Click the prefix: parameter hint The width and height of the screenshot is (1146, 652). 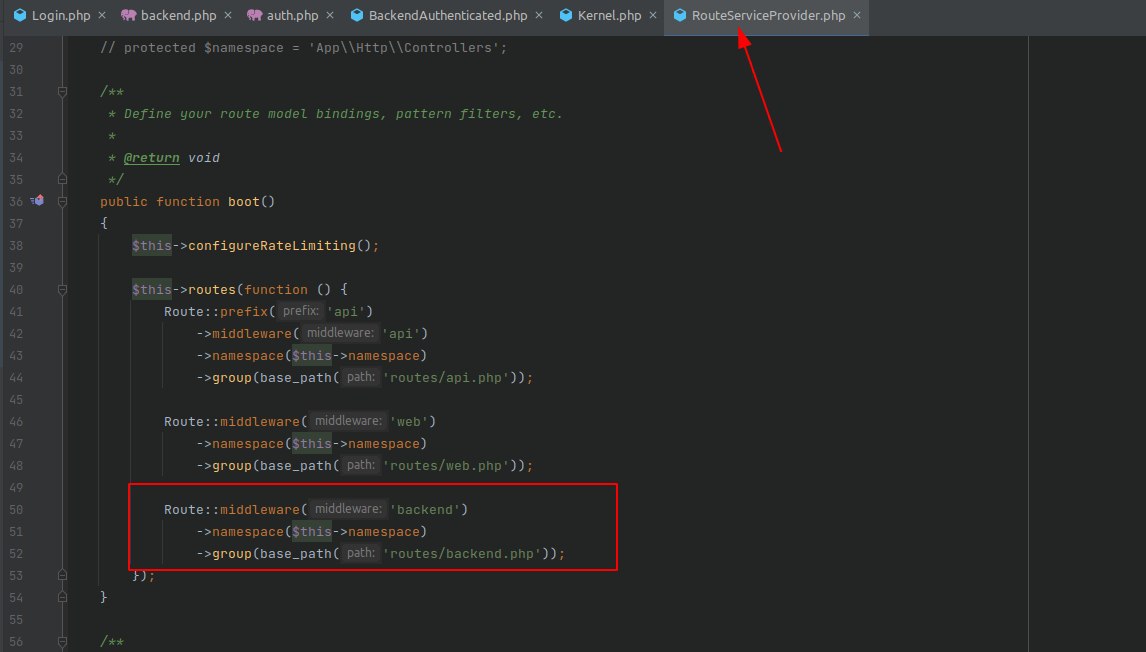(x=300, y=311)
